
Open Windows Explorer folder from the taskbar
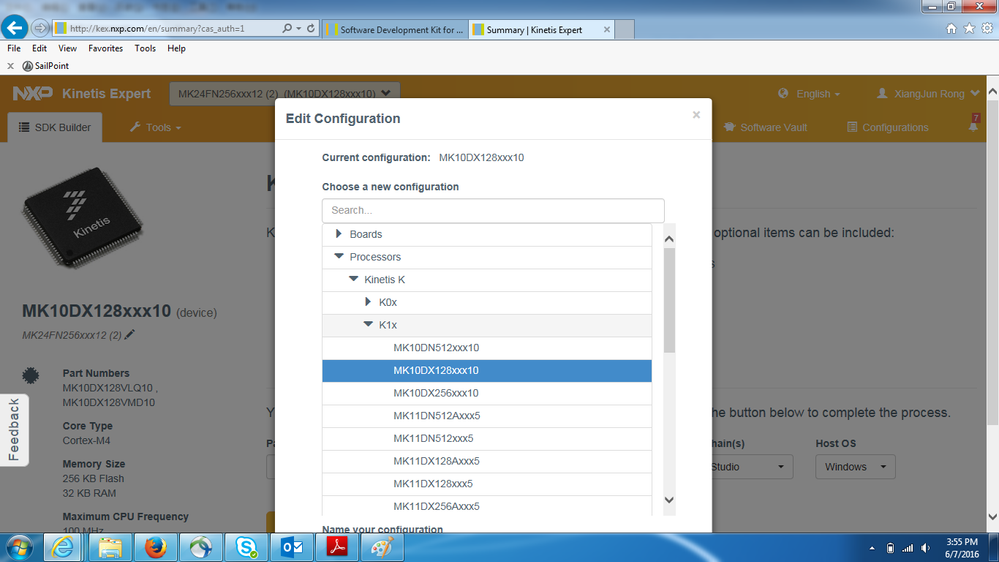tap(110, 547)
